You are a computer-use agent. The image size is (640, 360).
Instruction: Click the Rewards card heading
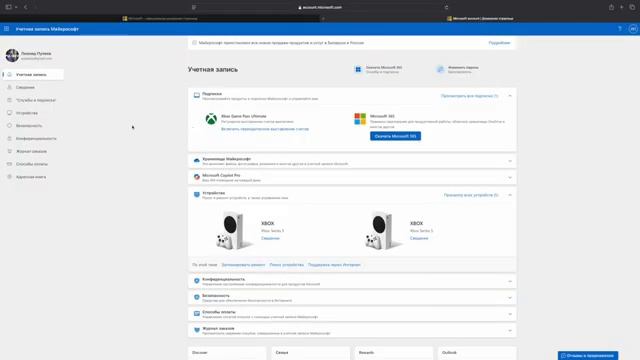point(367,352)
